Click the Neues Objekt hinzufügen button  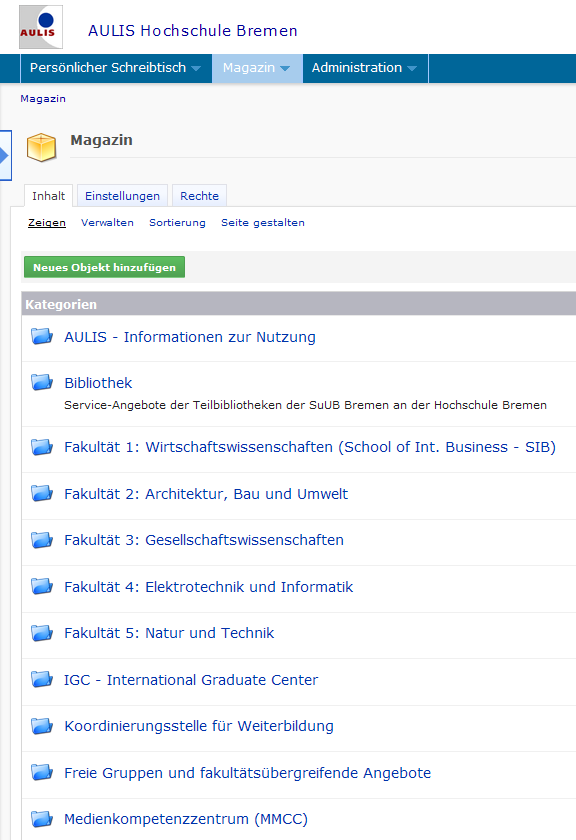tap(104, 267)
